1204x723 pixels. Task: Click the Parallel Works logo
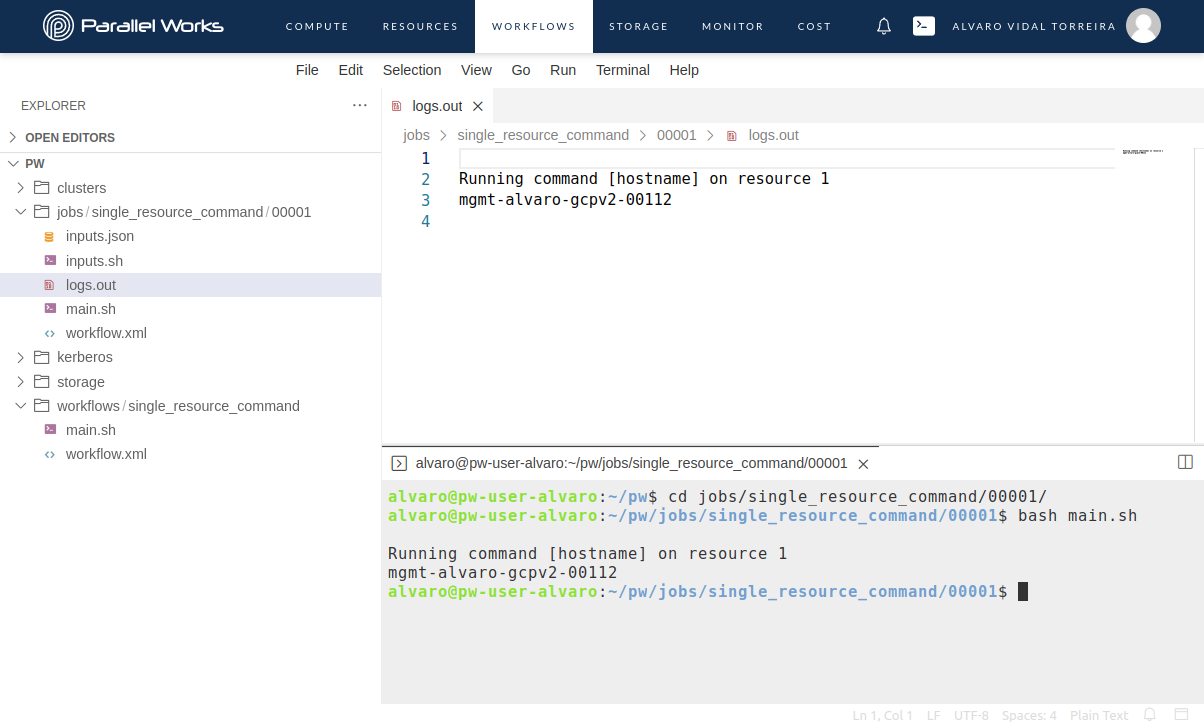[x=133, y=26]
